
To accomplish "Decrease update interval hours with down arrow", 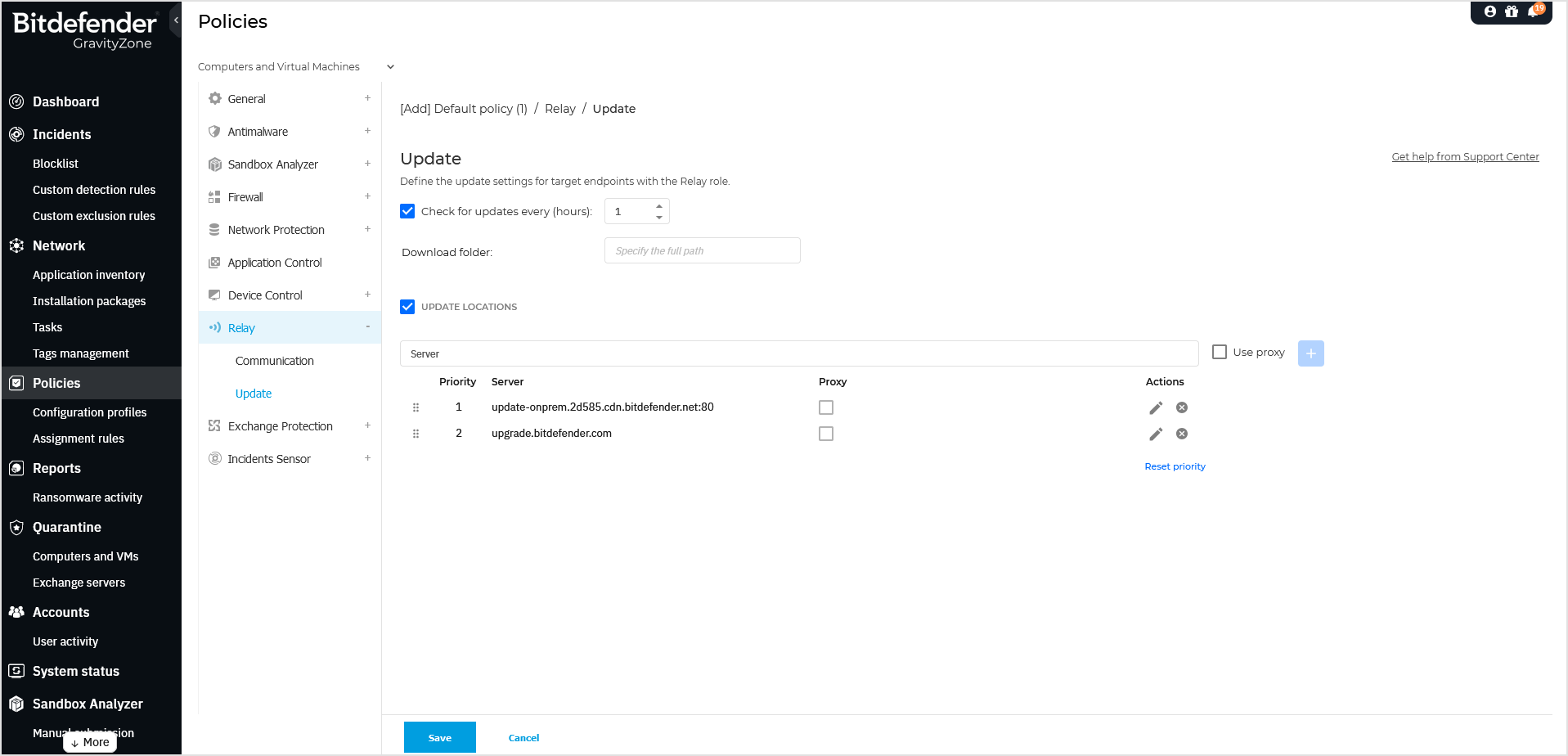I will [x=659, y=217].
